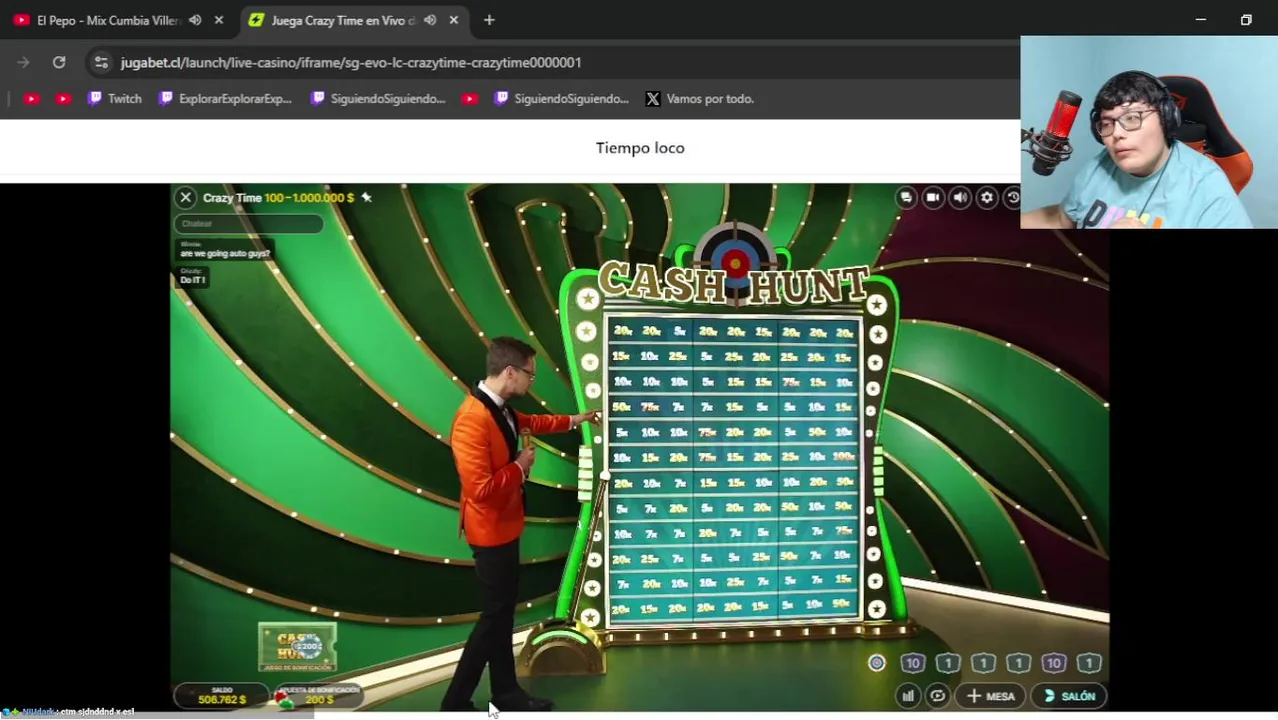Click the jugabet.cl address bar
1278x720 pixels.
[351, 62]
